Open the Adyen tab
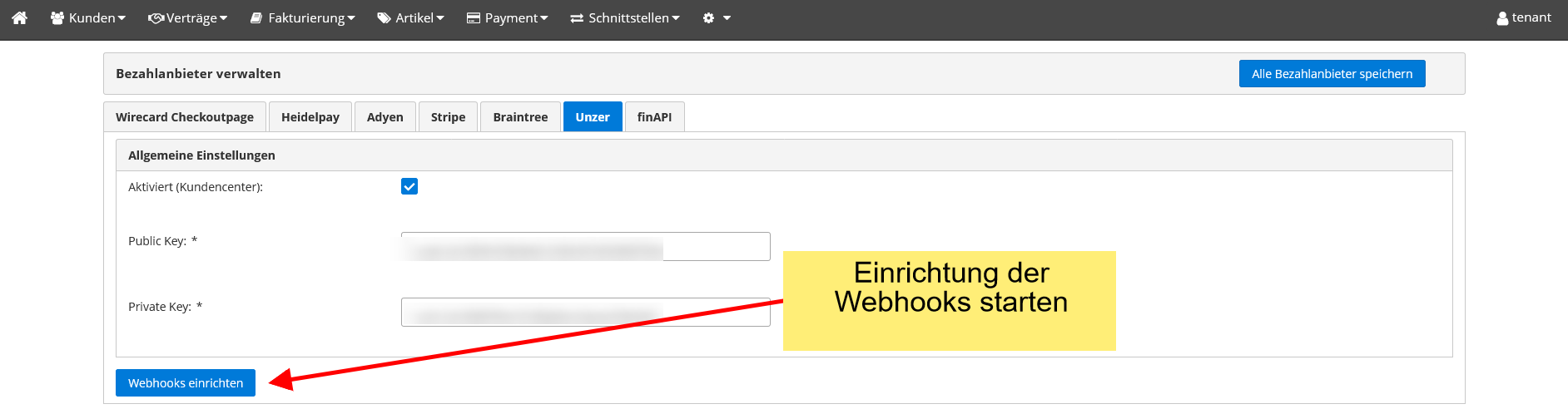This screenshot has width=1568, height=409. tap(385, 117)
